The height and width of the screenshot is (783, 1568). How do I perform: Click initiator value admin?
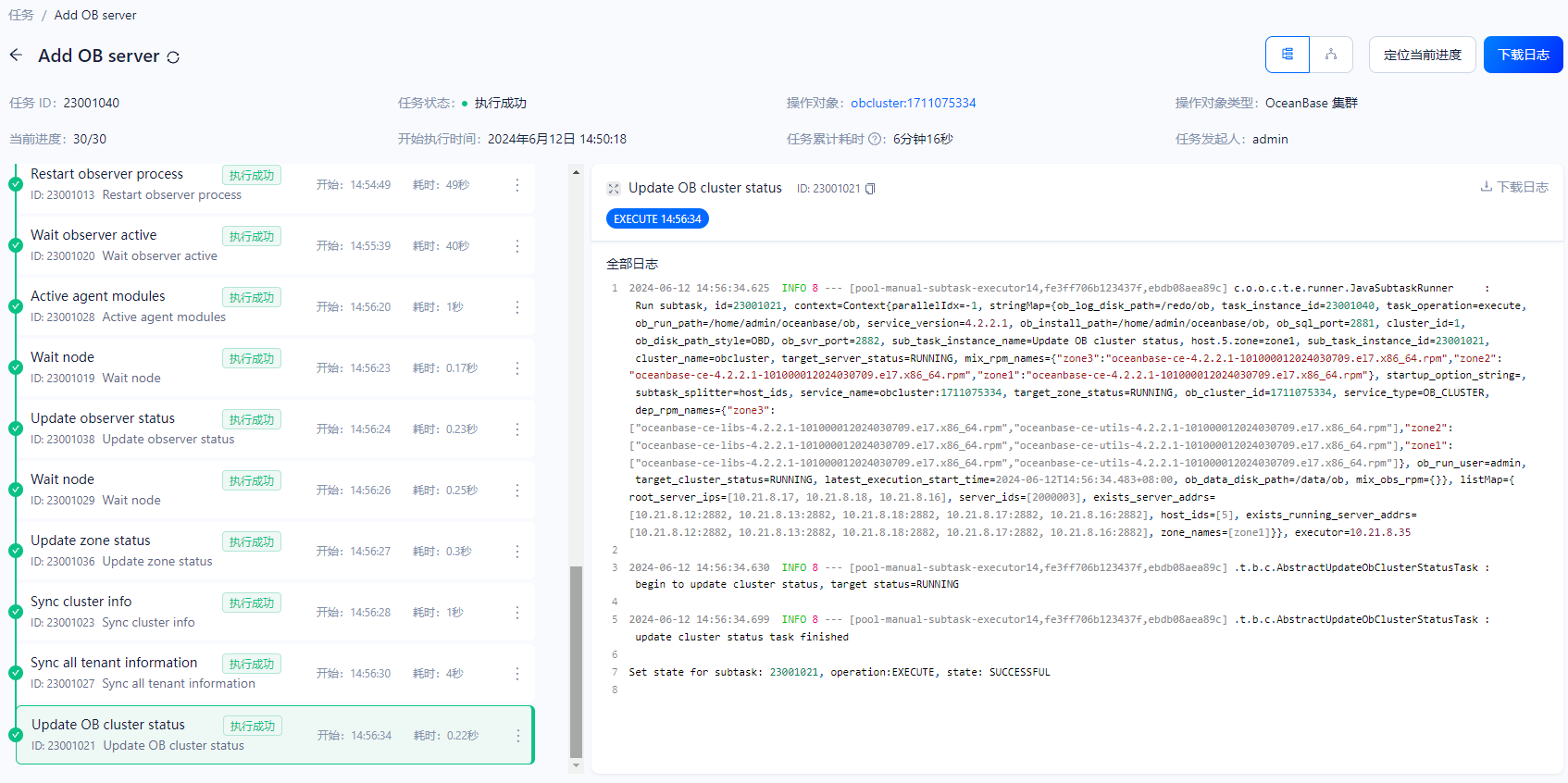click(x=1270, y=139)
